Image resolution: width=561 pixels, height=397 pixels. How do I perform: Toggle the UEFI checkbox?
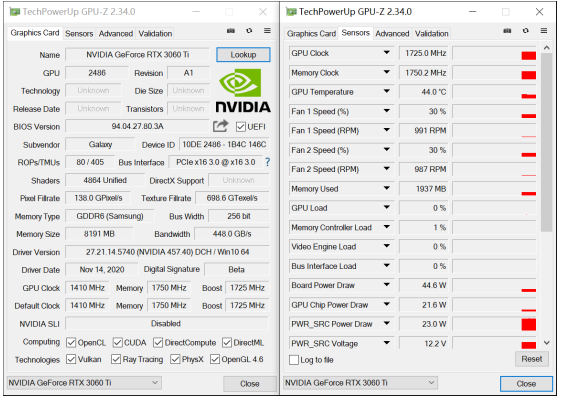click(x=241, y=127)
